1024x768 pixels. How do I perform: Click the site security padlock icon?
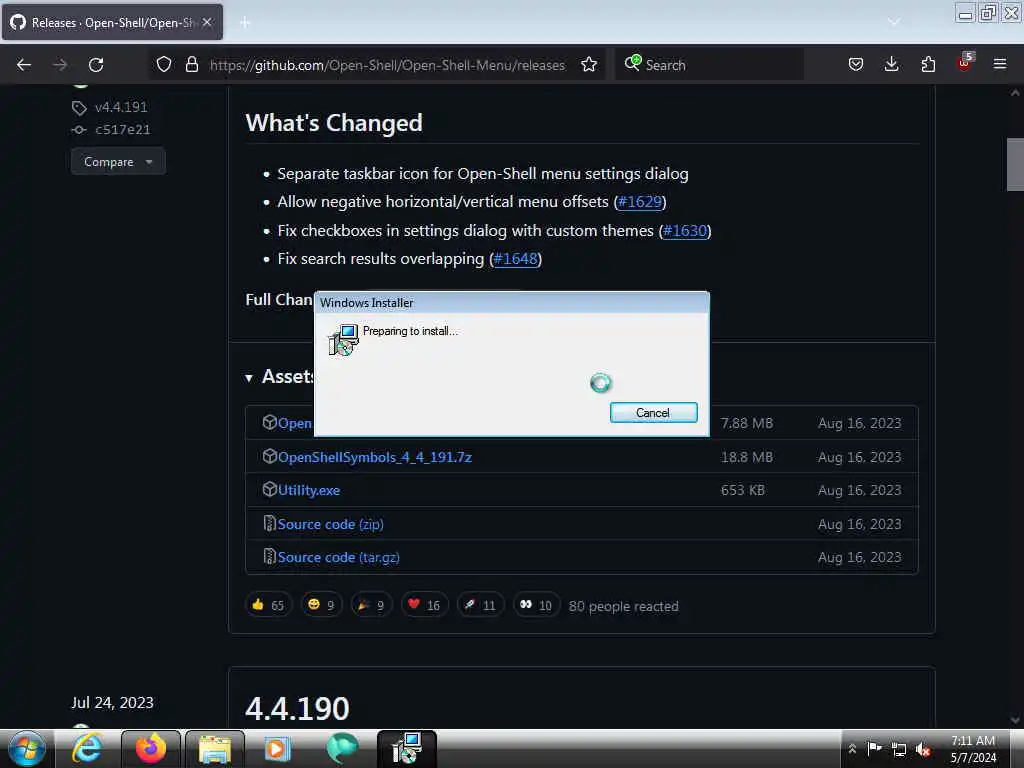coord(191,64)
